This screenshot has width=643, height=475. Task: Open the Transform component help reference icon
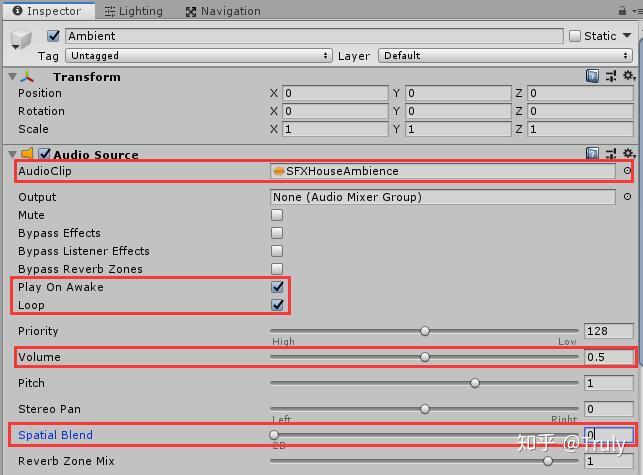(x=592, y=76)
